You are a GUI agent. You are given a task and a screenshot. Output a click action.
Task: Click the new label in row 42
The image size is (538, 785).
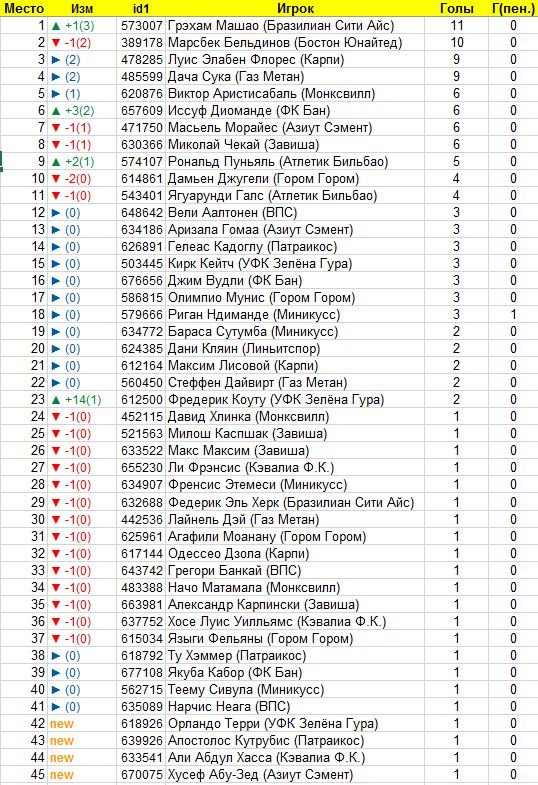[x=62, y=724]
